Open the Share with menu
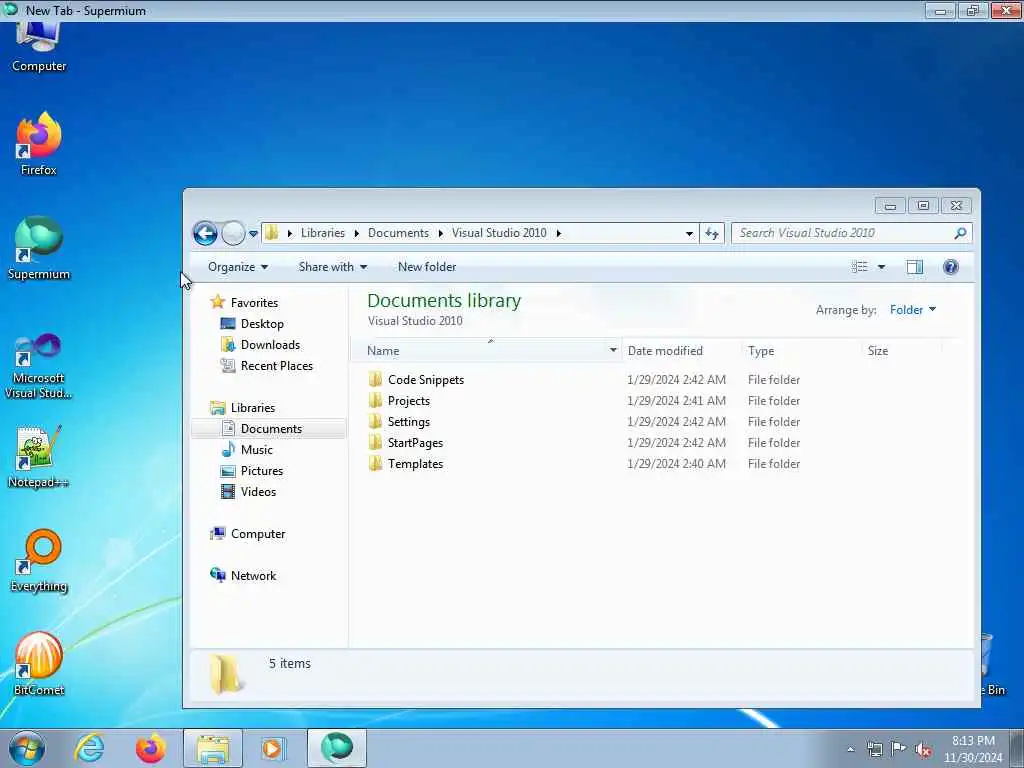Screen dimensions: 1024x768 332,267
